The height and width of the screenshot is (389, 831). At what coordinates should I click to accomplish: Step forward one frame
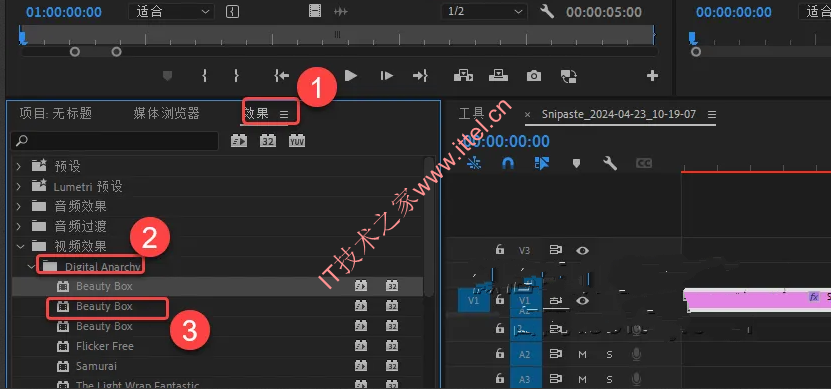point(386,76)
